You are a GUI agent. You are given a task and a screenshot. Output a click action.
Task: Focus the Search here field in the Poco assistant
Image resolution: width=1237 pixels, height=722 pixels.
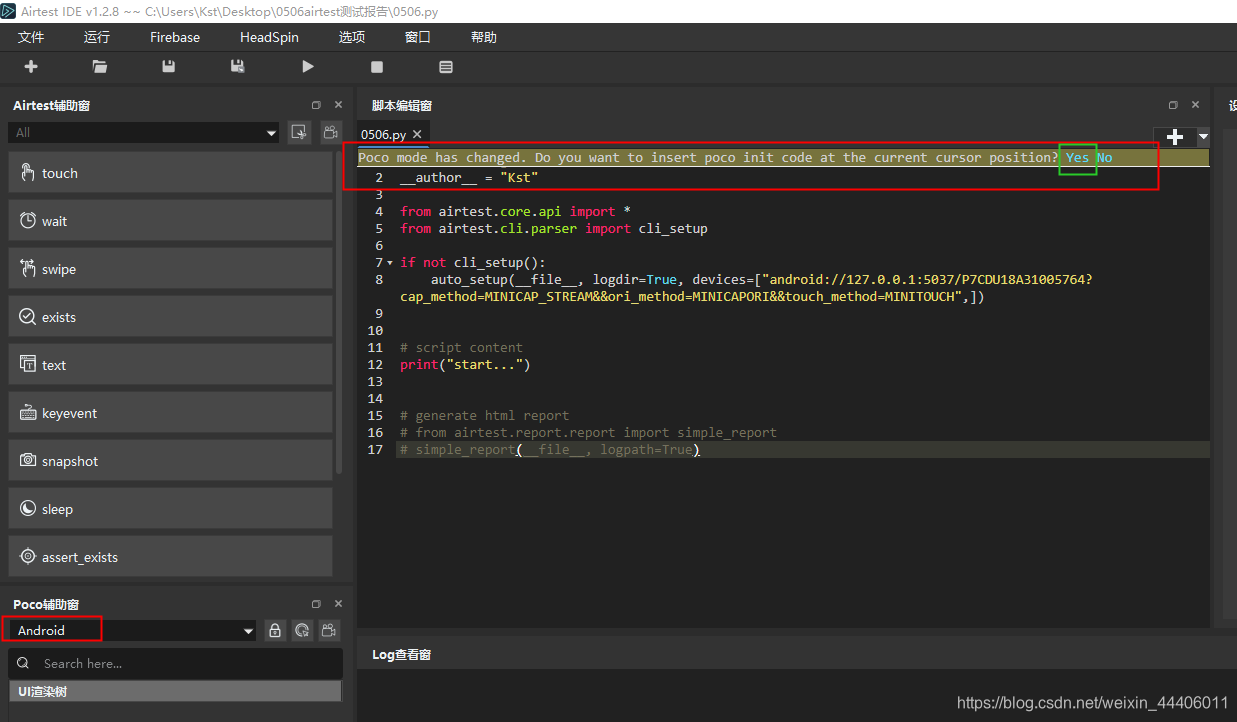pyautogui.click(x=176, y=663)
